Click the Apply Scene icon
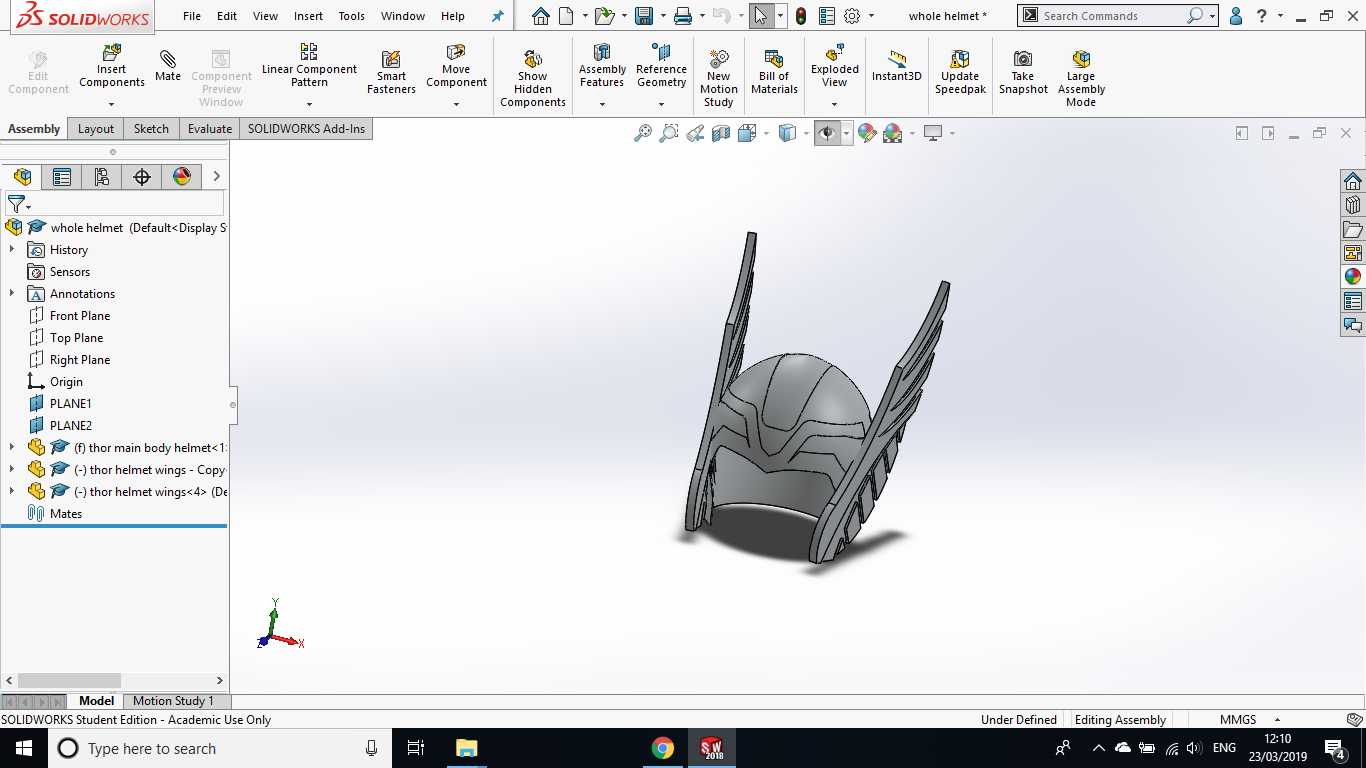This screenshot has width=1366, height=768. [893, 133]
